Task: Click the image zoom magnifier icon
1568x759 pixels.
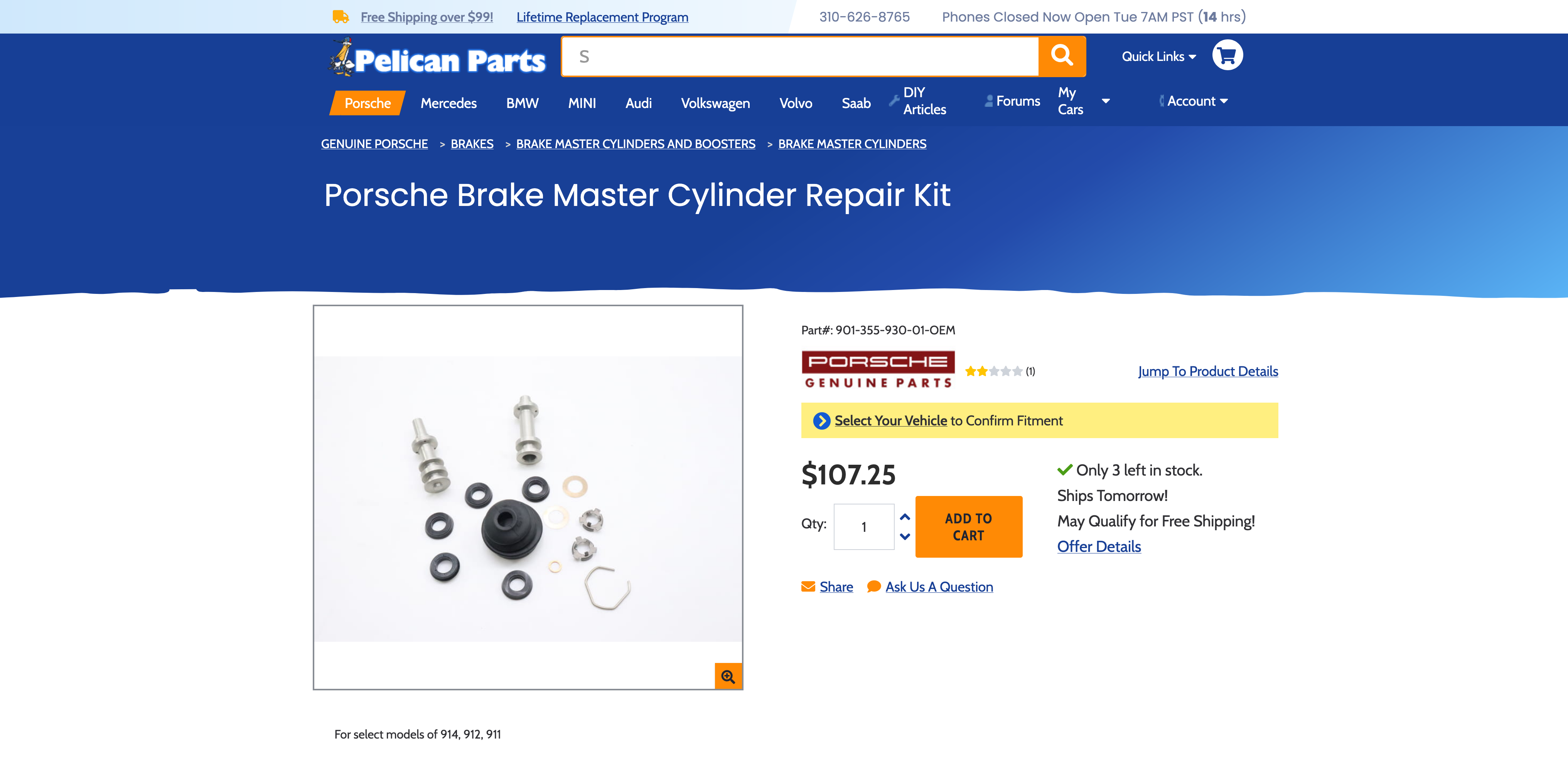Action: click(728, 676)
